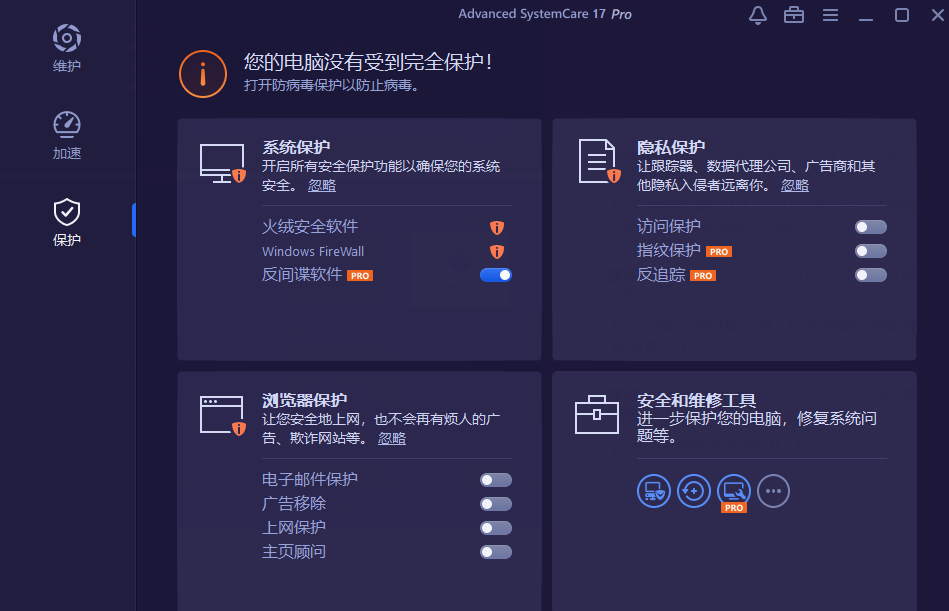Viewport: 949px width, 611px height.
Task: Click the PC security shield tool icon
Action: [654, 490]
